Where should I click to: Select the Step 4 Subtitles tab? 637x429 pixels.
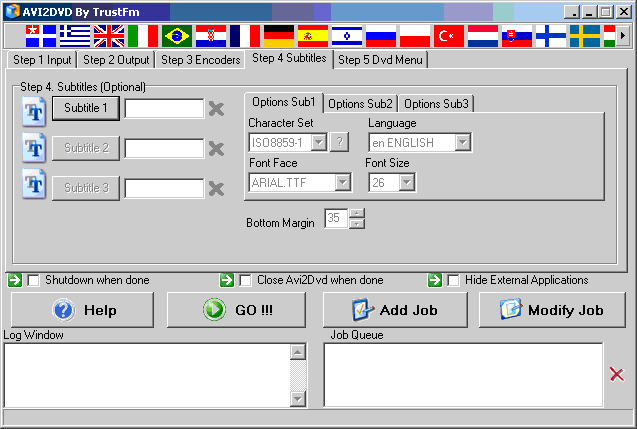tap(289, 58)
